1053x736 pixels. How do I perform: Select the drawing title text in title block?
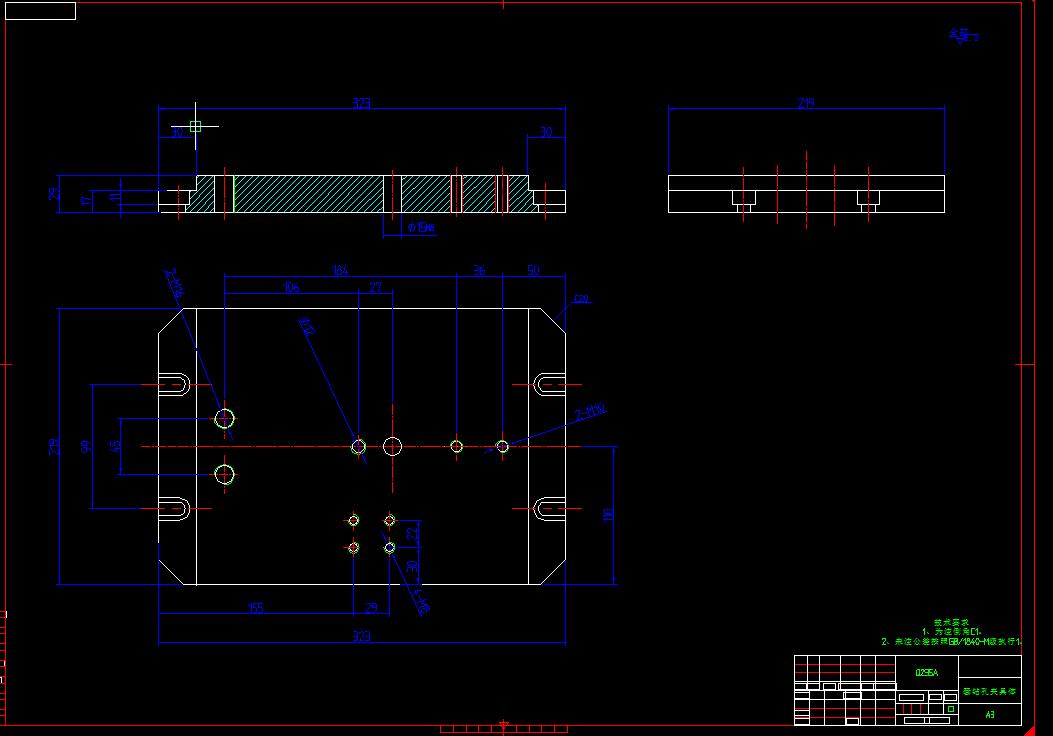(989, 690)
